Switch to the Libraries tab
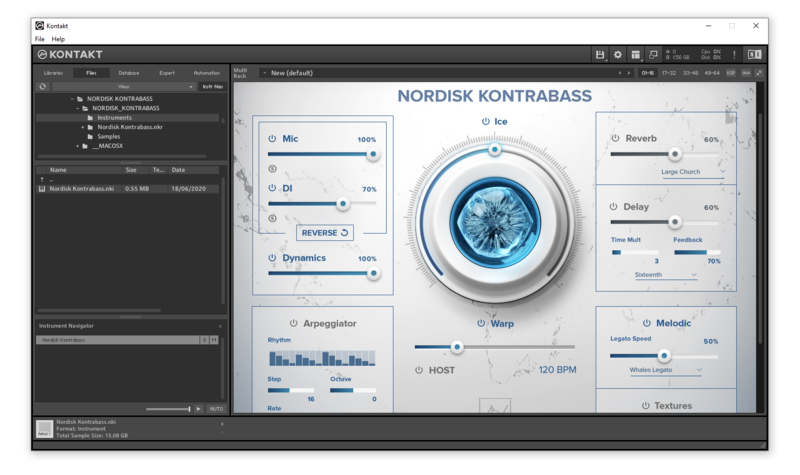 click(53, 73)
